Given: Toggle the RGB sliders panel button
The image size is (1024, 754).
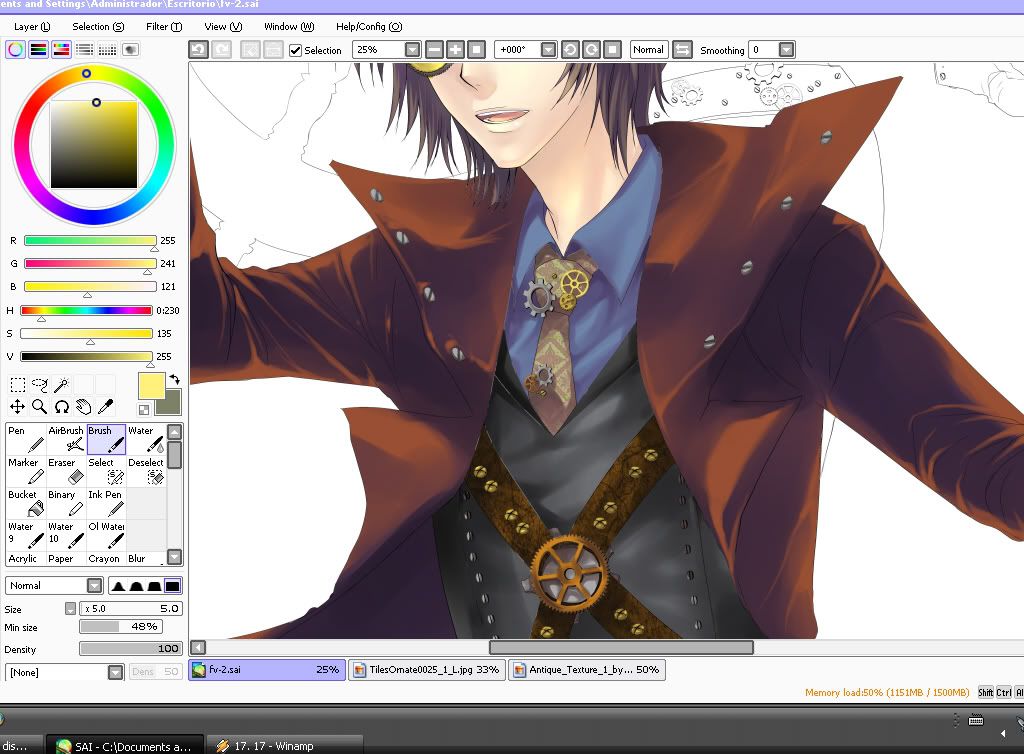Looking at the screenshot, I should pyautogui.click(x=38, y=49).
